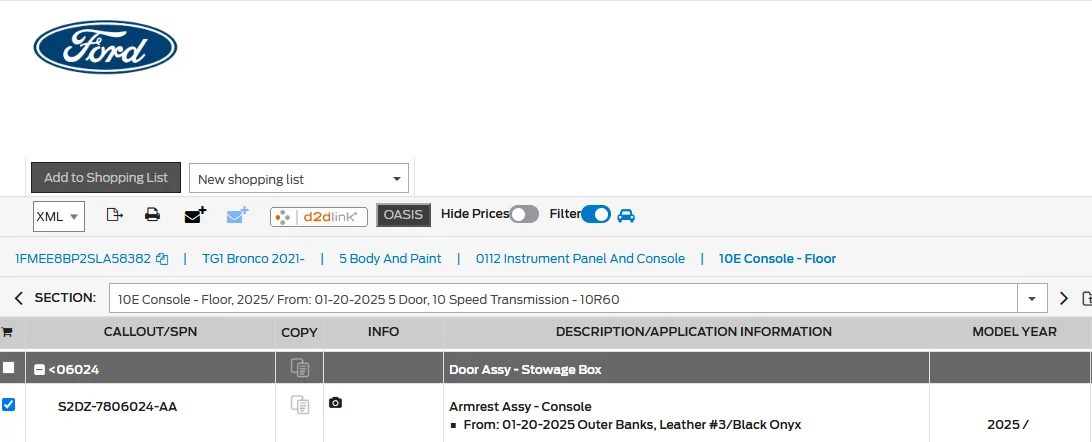Click the light blue envelope plus icon
The width and height of the screenshot is (1092, 442).
pyautogui.click(x=237, y=215)
